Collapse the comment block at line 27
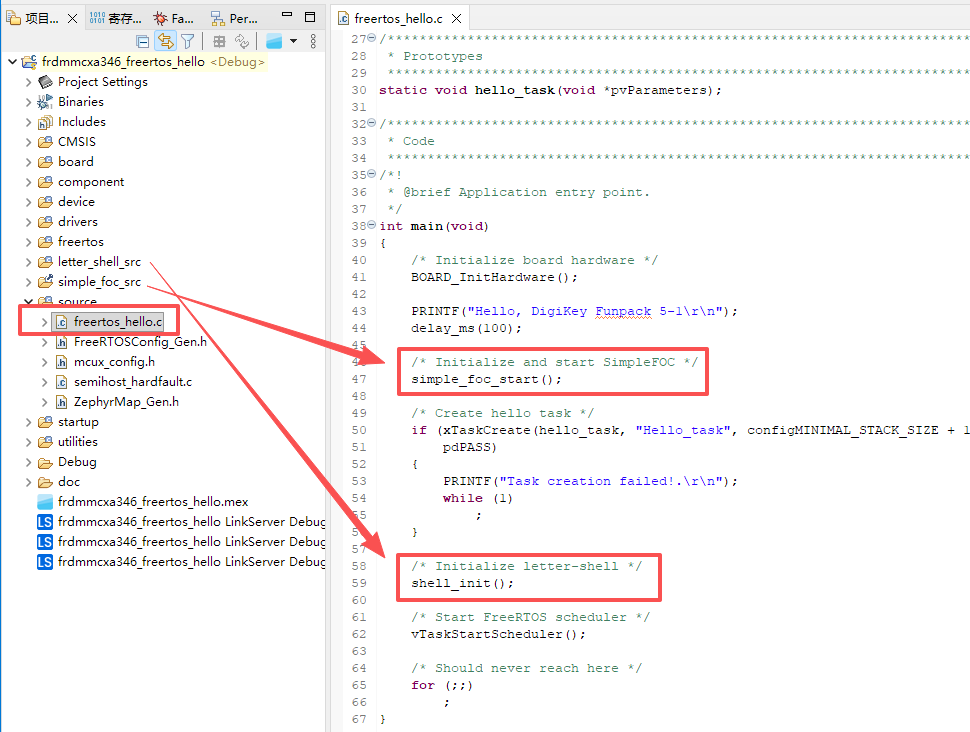 372,39
